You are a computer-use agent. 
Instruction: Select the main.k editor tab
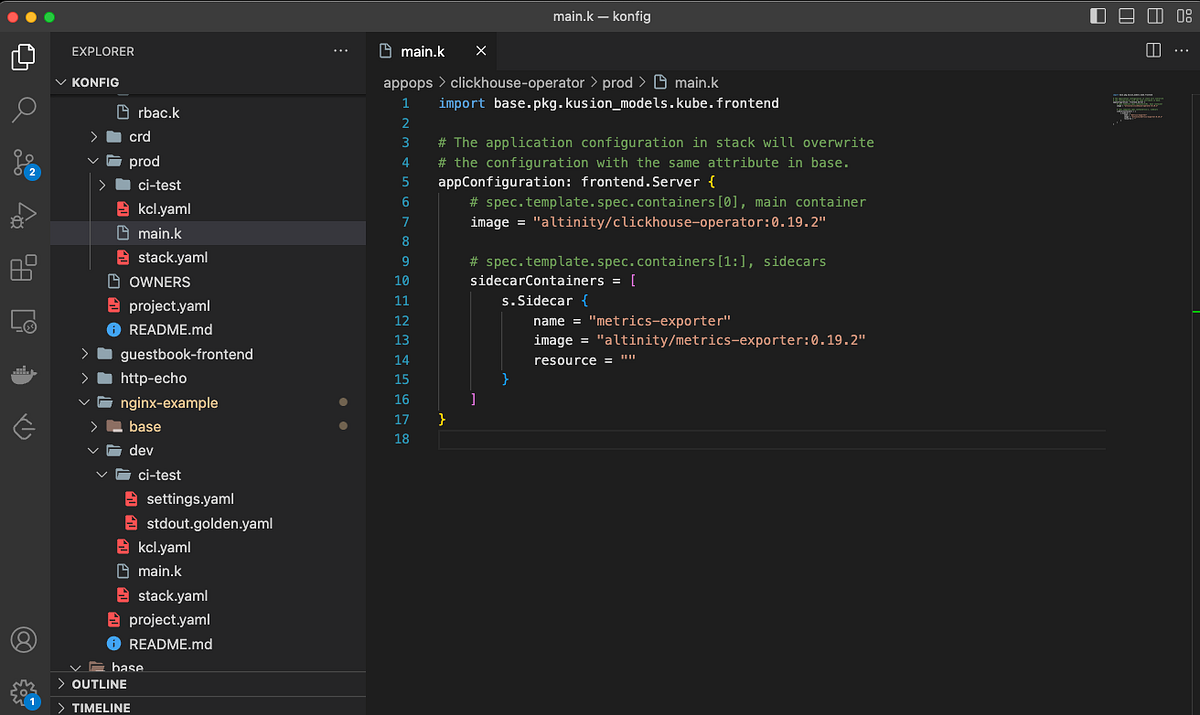tap(420, 51)
